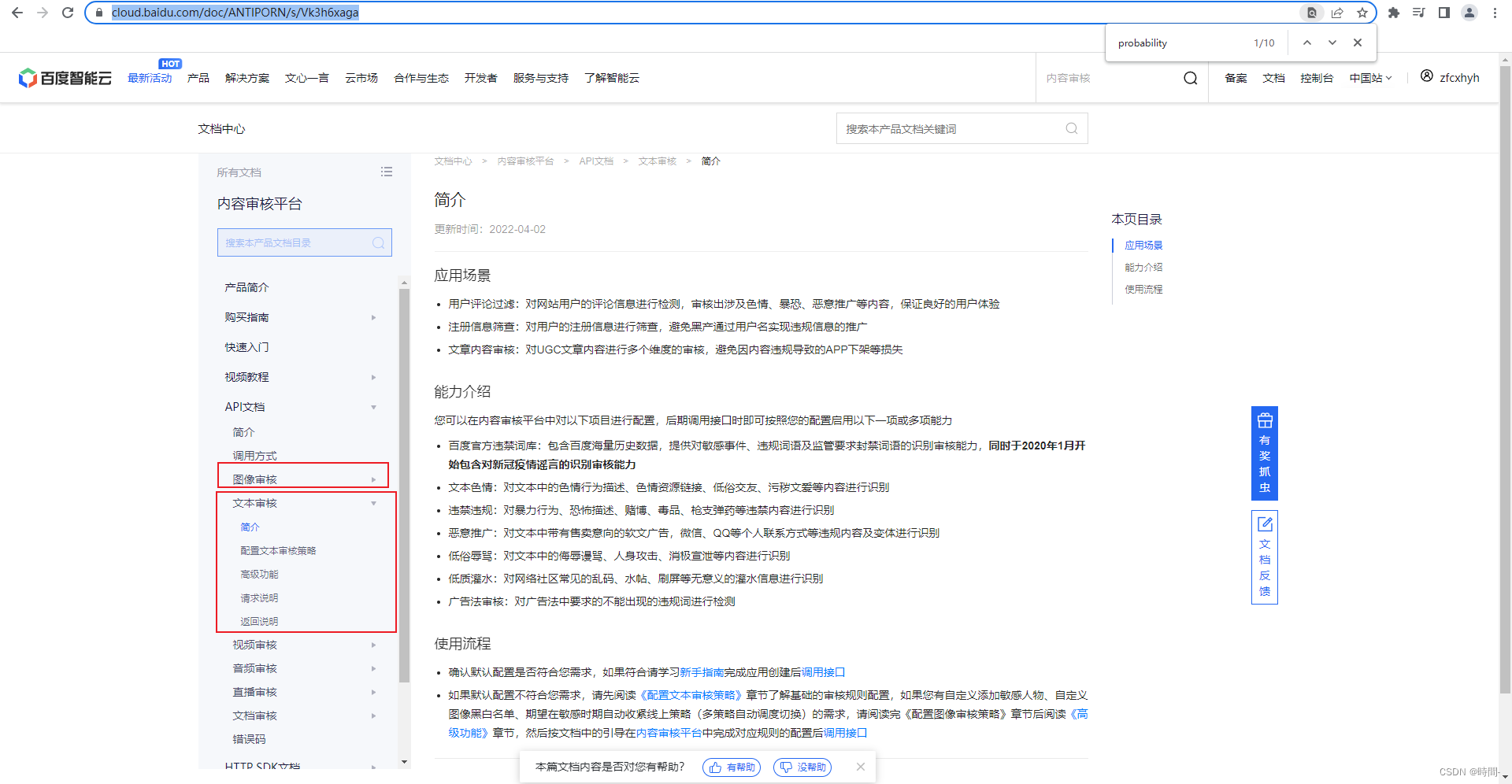The image size is (1512, 784).
Task: Jump to 能力介绍 in page contents
Action: click(x=1143, y=268)
